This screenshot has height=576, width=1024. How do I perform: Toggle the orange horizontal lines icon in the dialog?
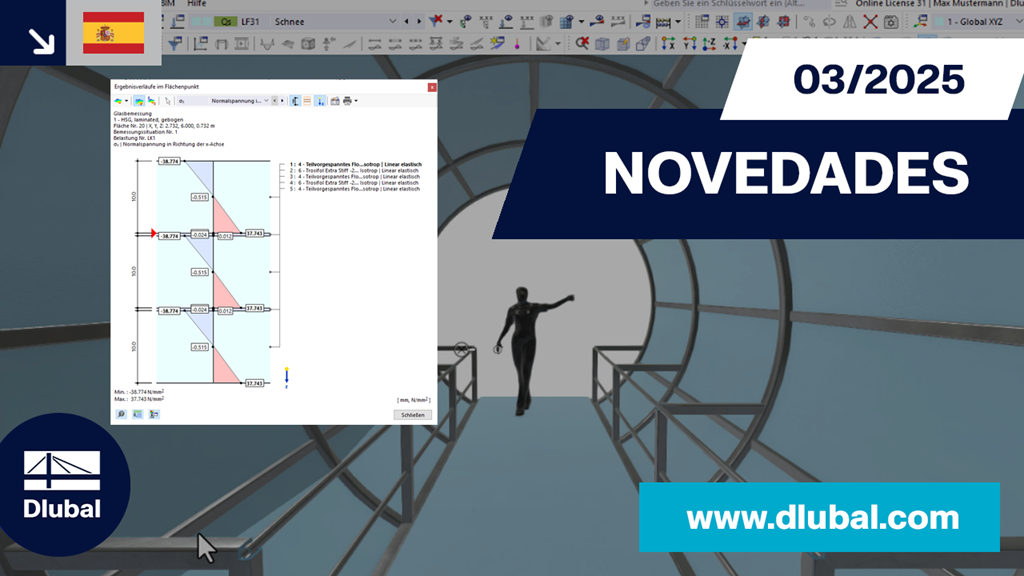[307, 101]
